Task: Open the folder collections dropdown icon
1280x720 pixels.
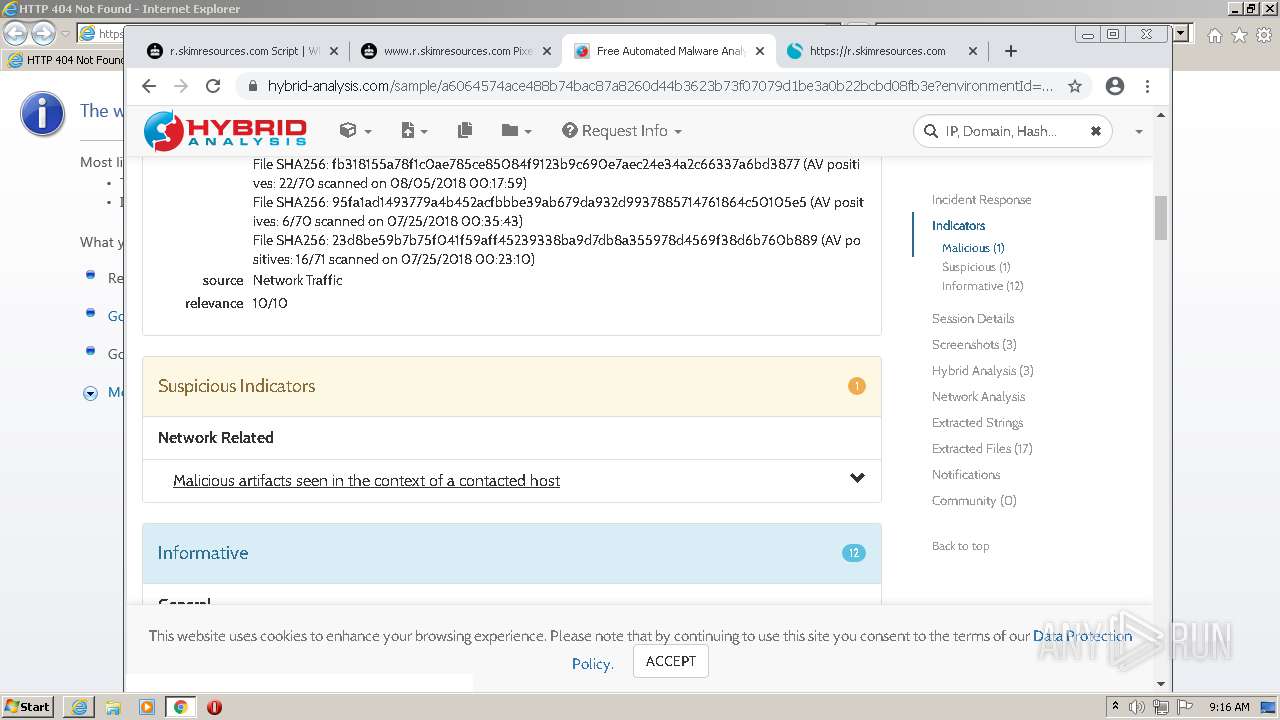Action: [516, 131]
